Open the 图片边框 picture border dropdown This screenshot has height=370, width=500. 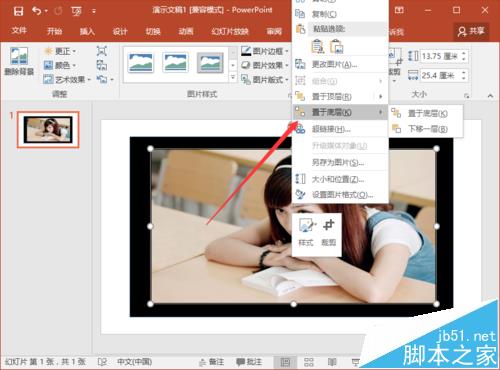(265, 51)
